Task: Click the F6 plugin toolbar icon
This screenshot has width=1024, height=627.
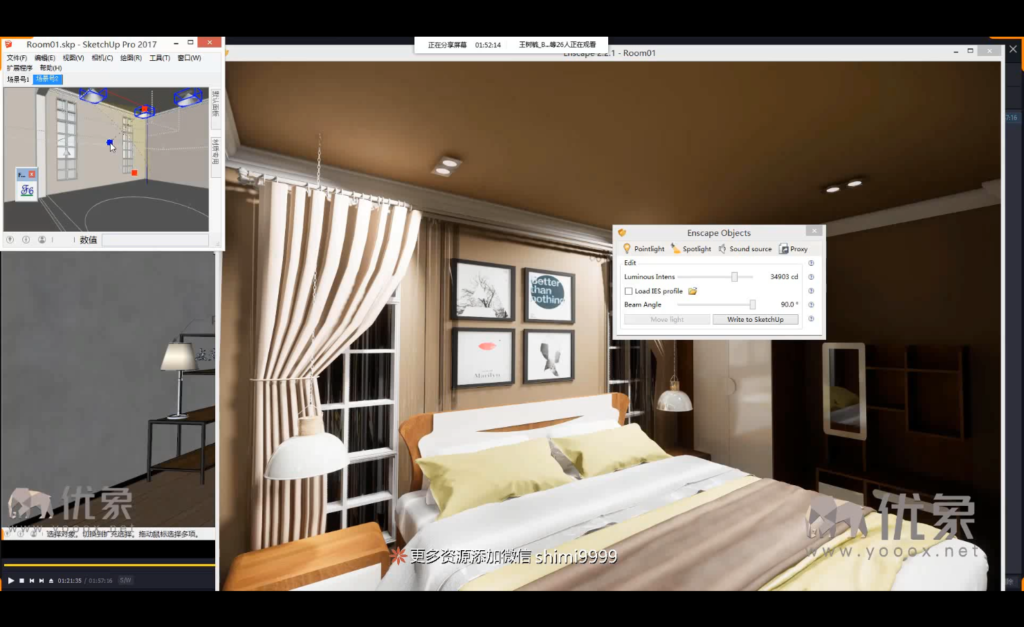Action: click(27, 190)
